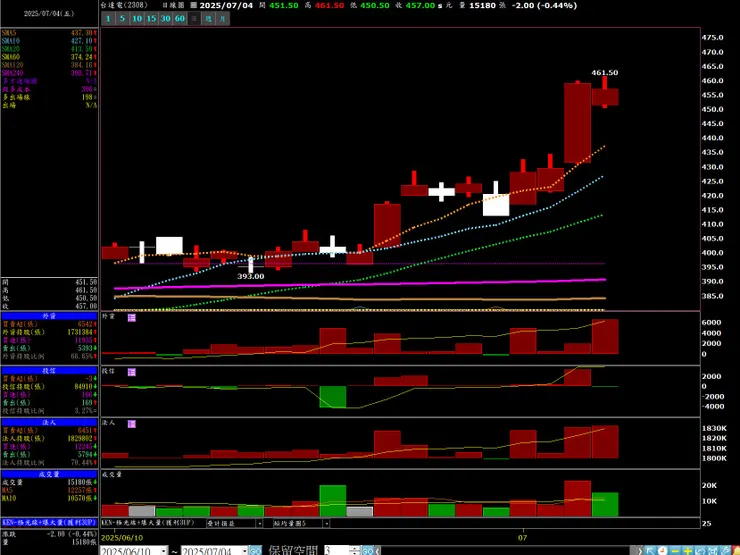The height and width of the screenshot is (555, 740).
Task: Click GO button next to date range
Action: [x=255, y=551]
